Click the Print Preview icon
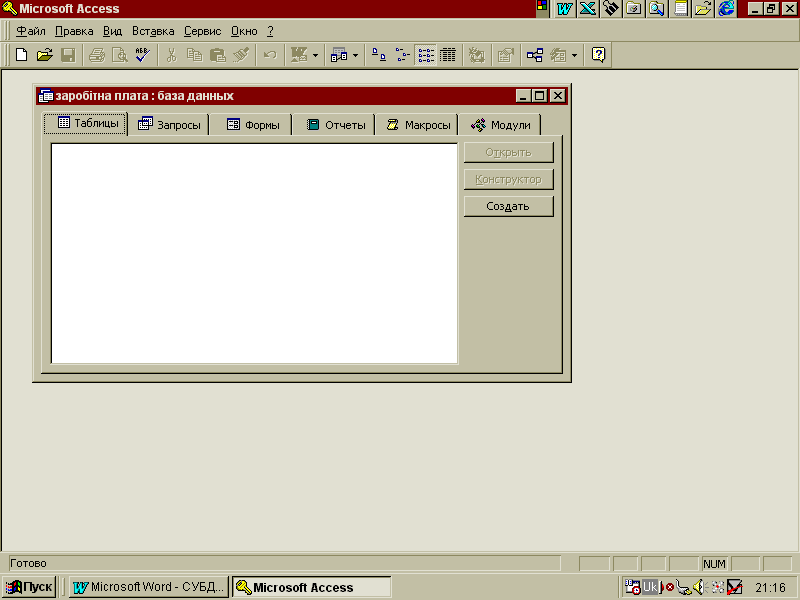The width and height of the screenshot is (800, 600). tap(120, 55)
